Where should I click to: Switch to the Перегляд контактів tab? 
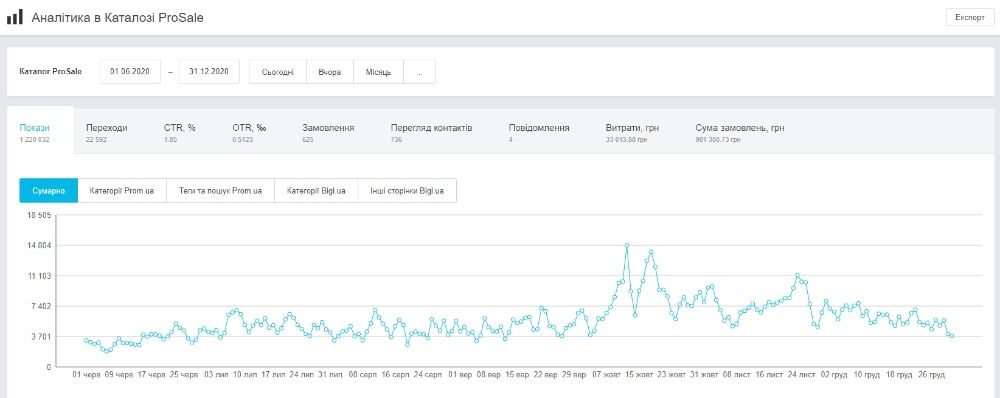click(432, 132)
